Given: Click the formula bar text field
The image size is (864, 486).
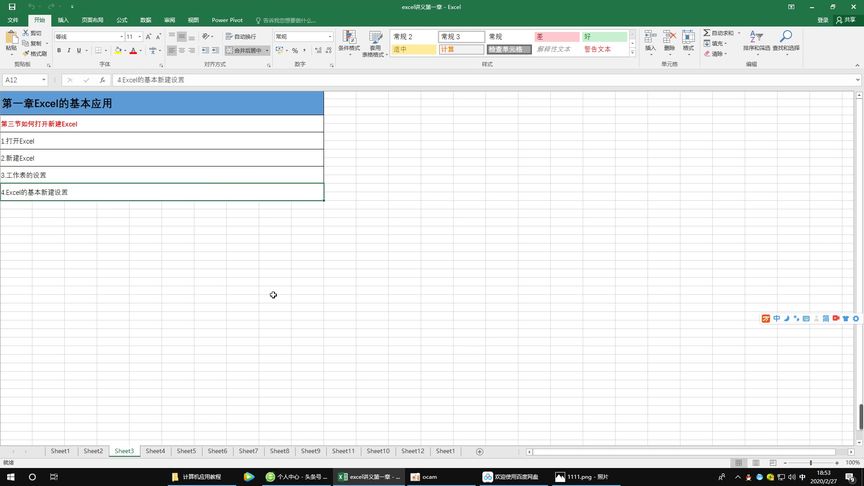Looking at the screenshot, I should coord(485,80).
